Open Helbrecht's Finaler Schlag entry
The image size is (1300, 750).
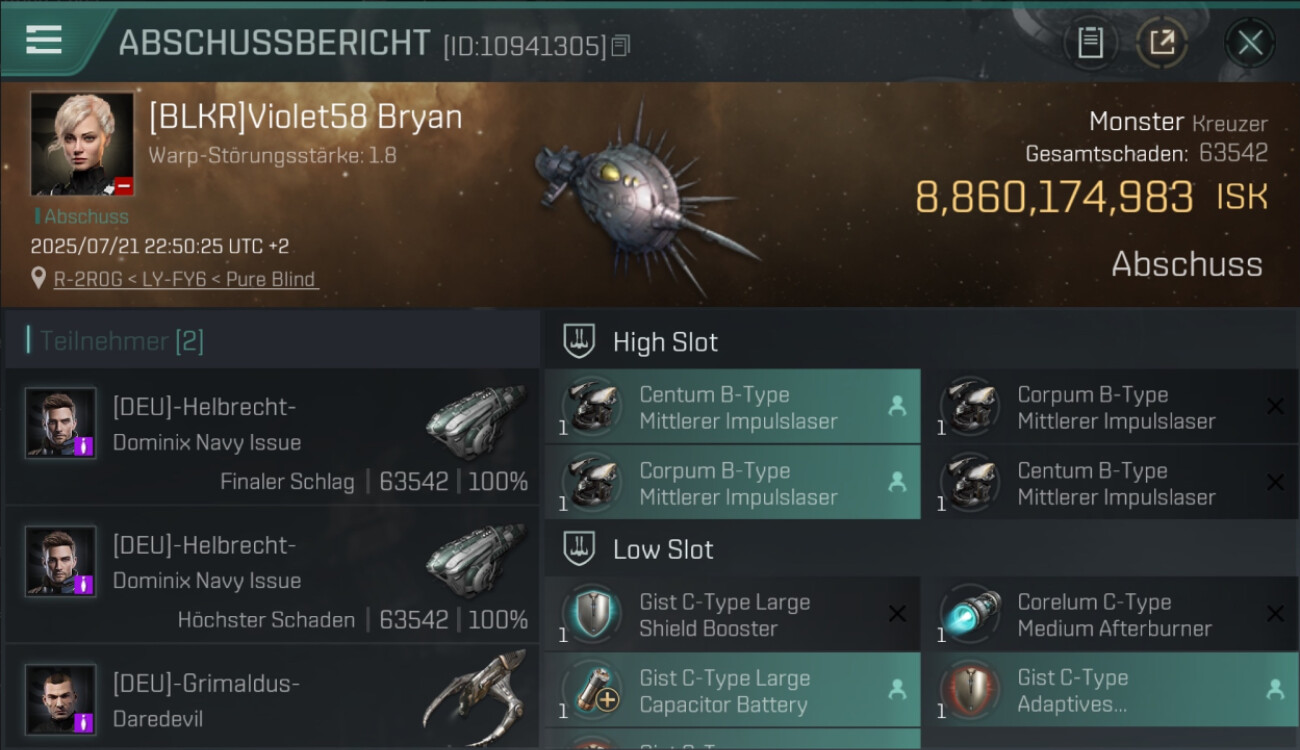(272, 438)
